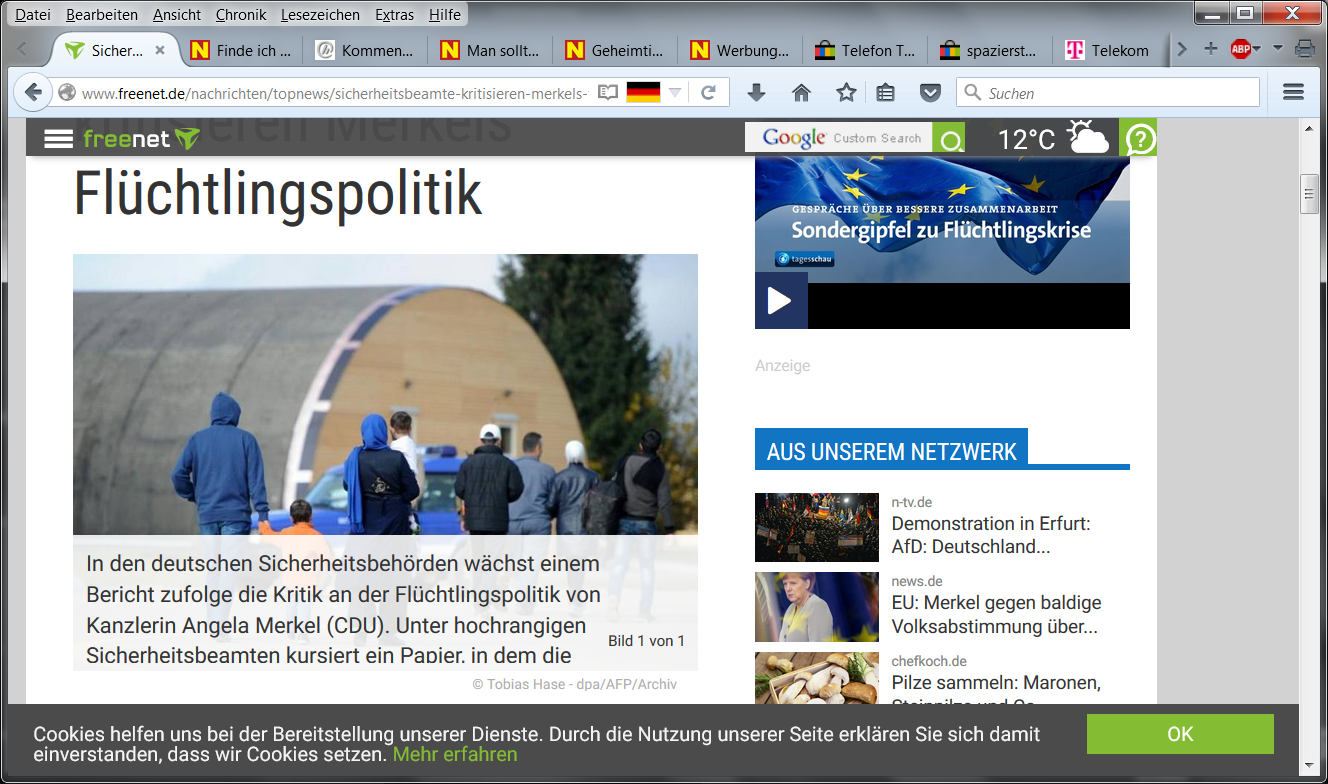Switch to the 'Kommen...' tab
This screenshot has width=1328, height=784.
click(366, 50)
